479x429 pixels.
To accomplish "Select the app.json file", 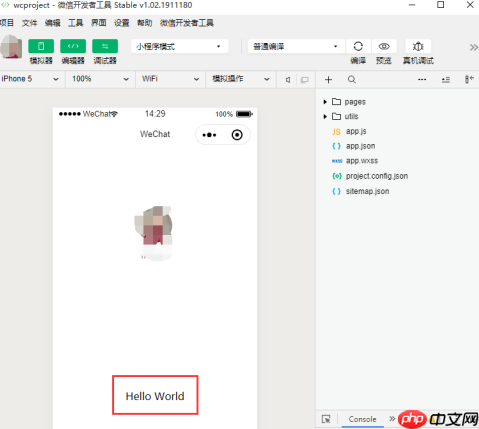I will point(360,146).
